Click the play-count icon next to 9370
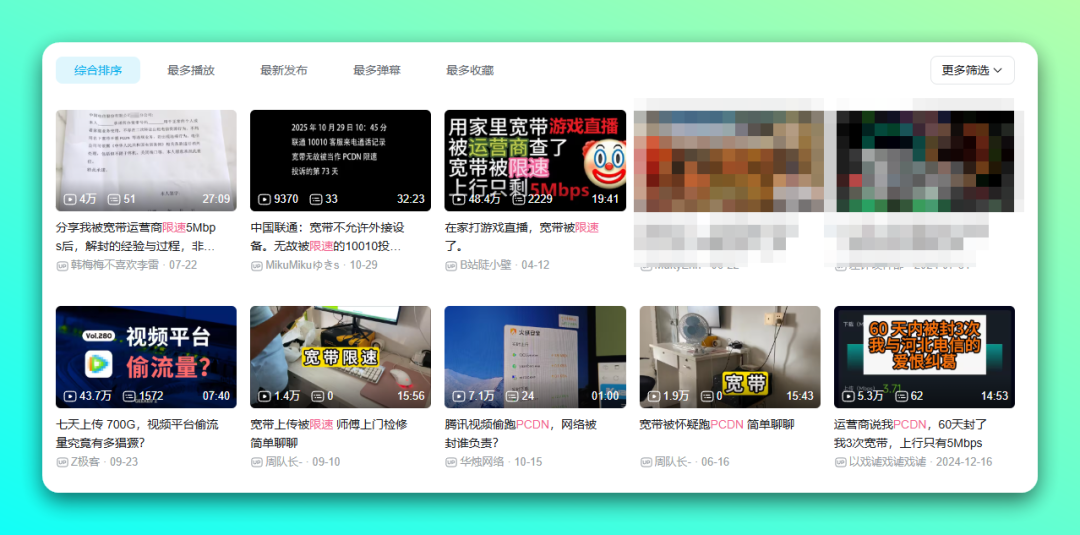1080x535 pixels. tap(264, 199)
